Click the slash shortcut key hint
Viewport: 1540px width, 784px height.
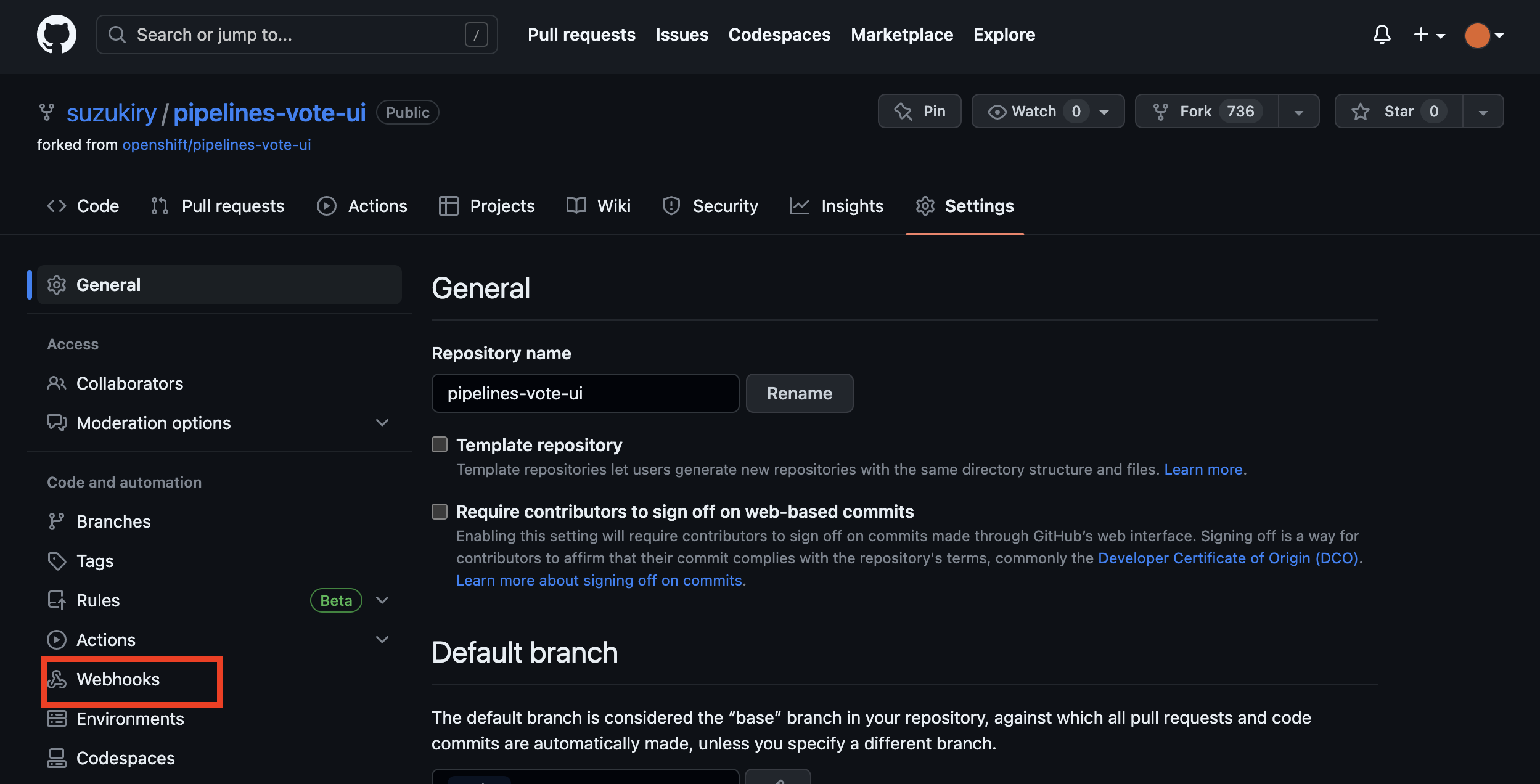coord(476,35)
